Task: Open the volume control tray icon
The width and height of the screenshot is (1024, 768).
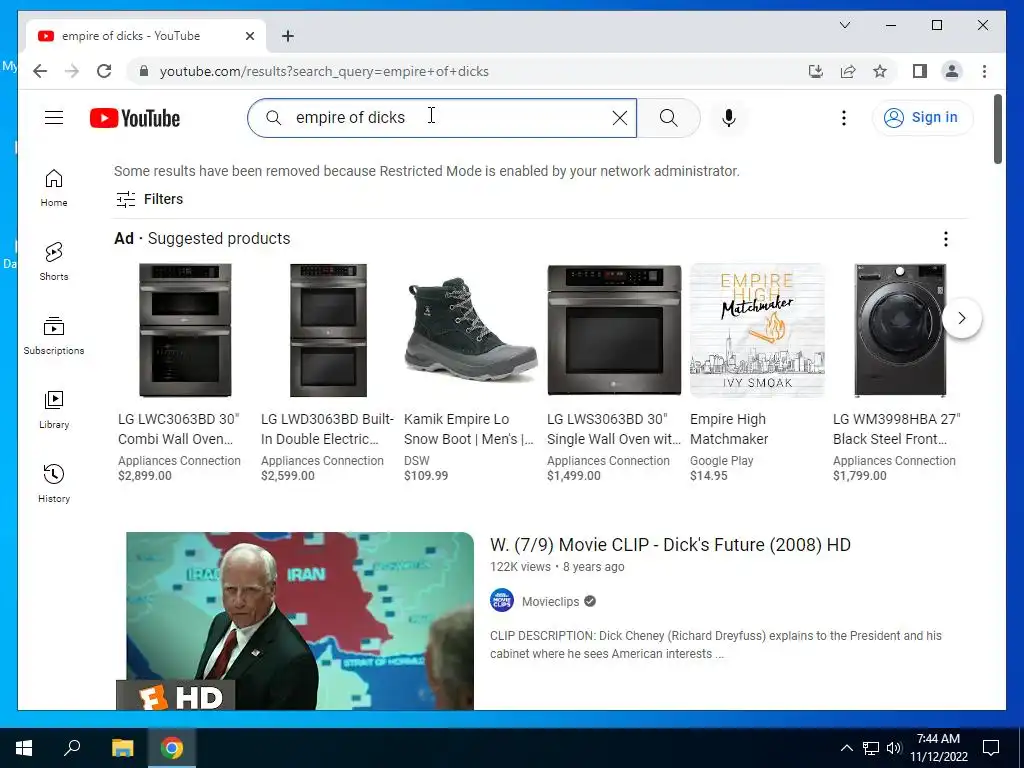Action: coord(894,748)
